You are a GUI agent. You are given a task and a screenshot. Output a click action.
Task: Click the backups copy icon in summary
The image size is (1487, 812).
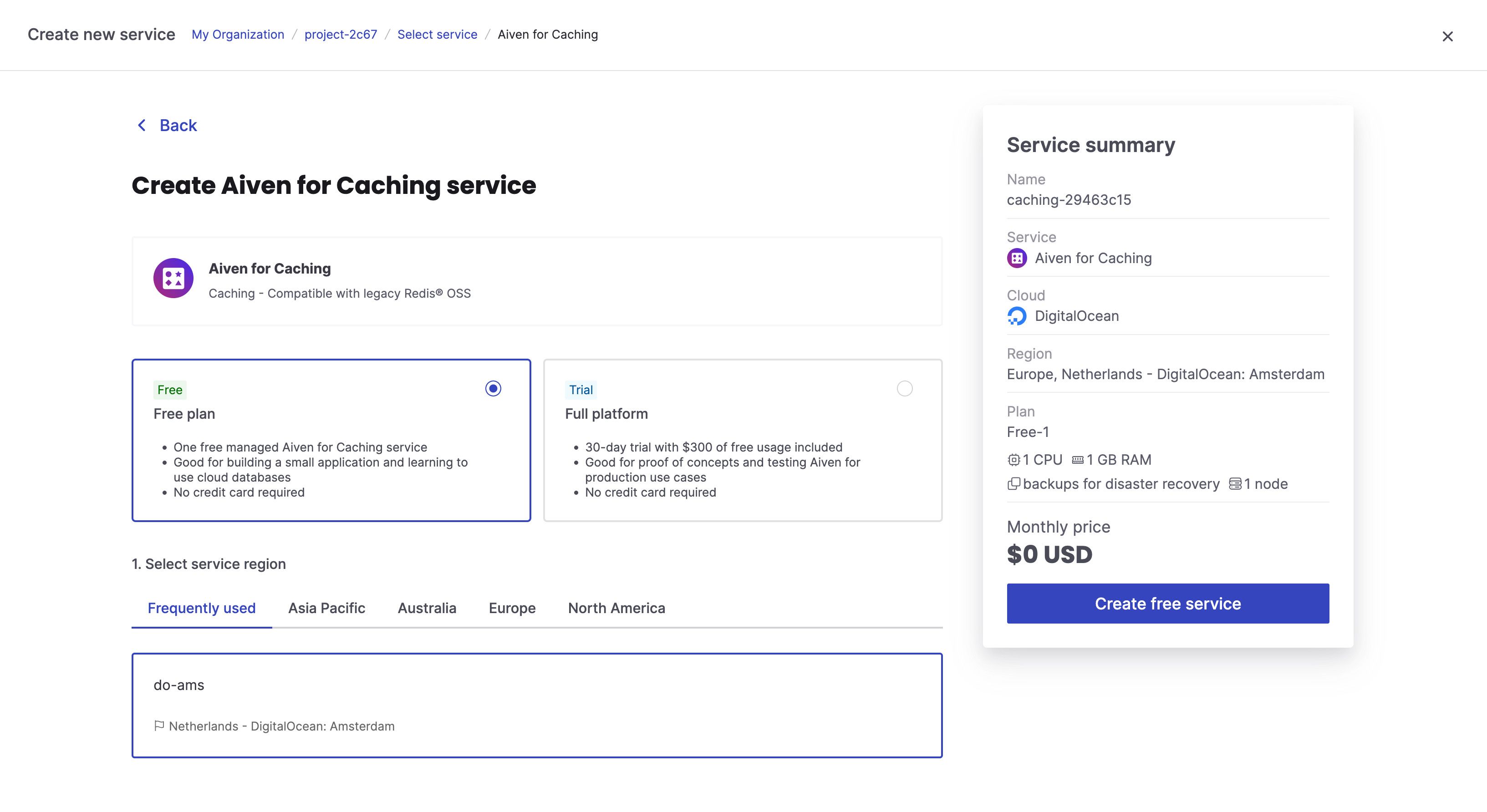point(1013,484)
